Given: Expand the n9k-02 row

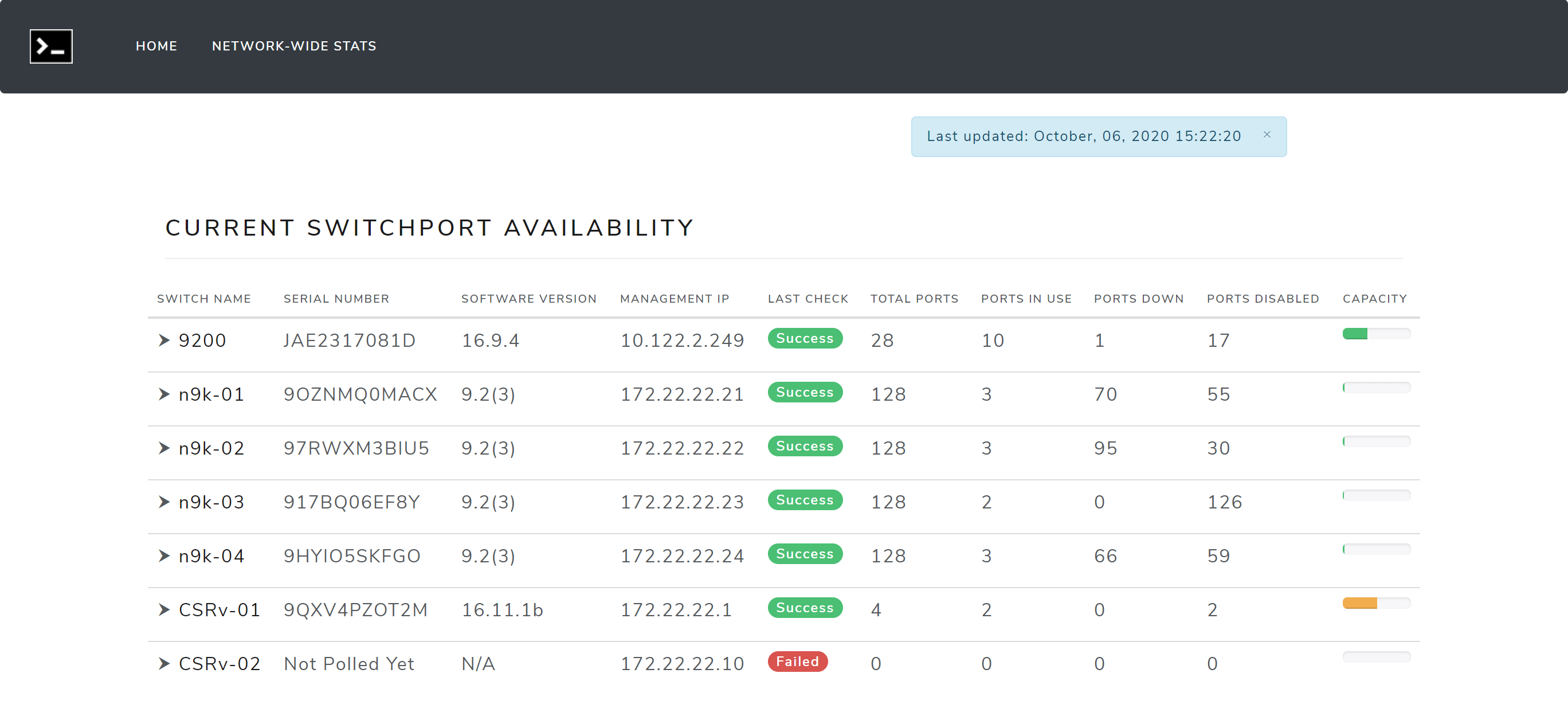Looking at the screenshot, I should tap(163, 448).
